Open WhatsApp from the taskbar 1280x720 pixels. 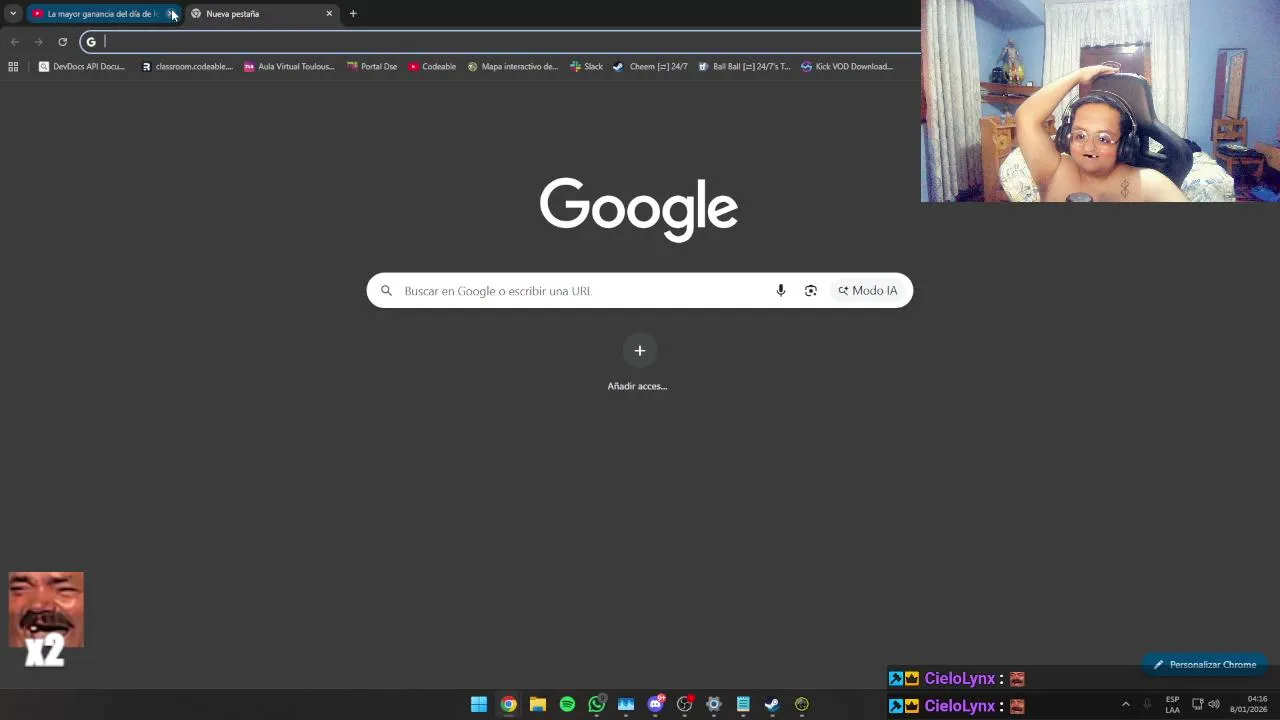597,704
